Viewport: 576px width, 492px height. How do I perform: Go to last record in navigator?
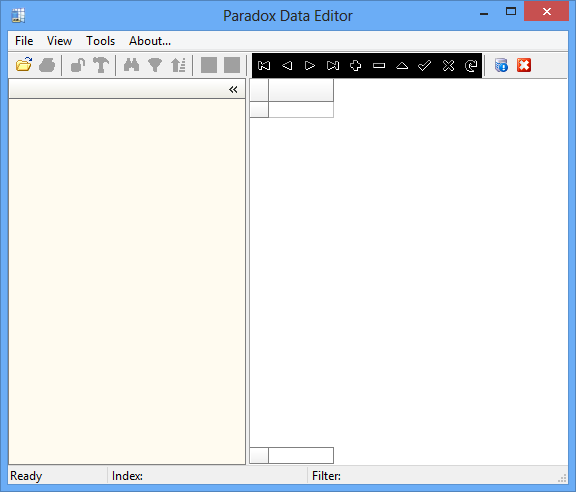pos(333,66)
